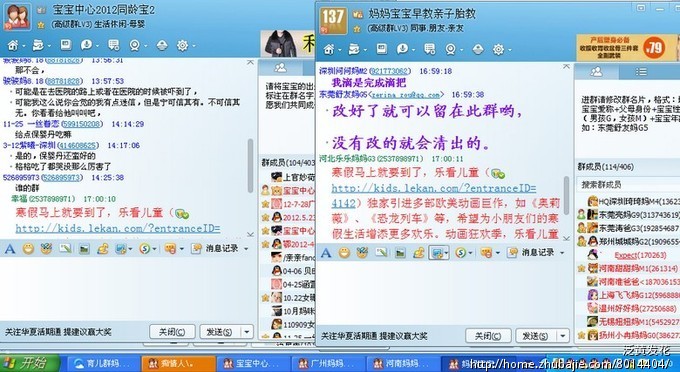Open font settings A in 妈妈宝宝早教 chat toolbar
Screen dimensions: 680x372
[x=326, y=252]
